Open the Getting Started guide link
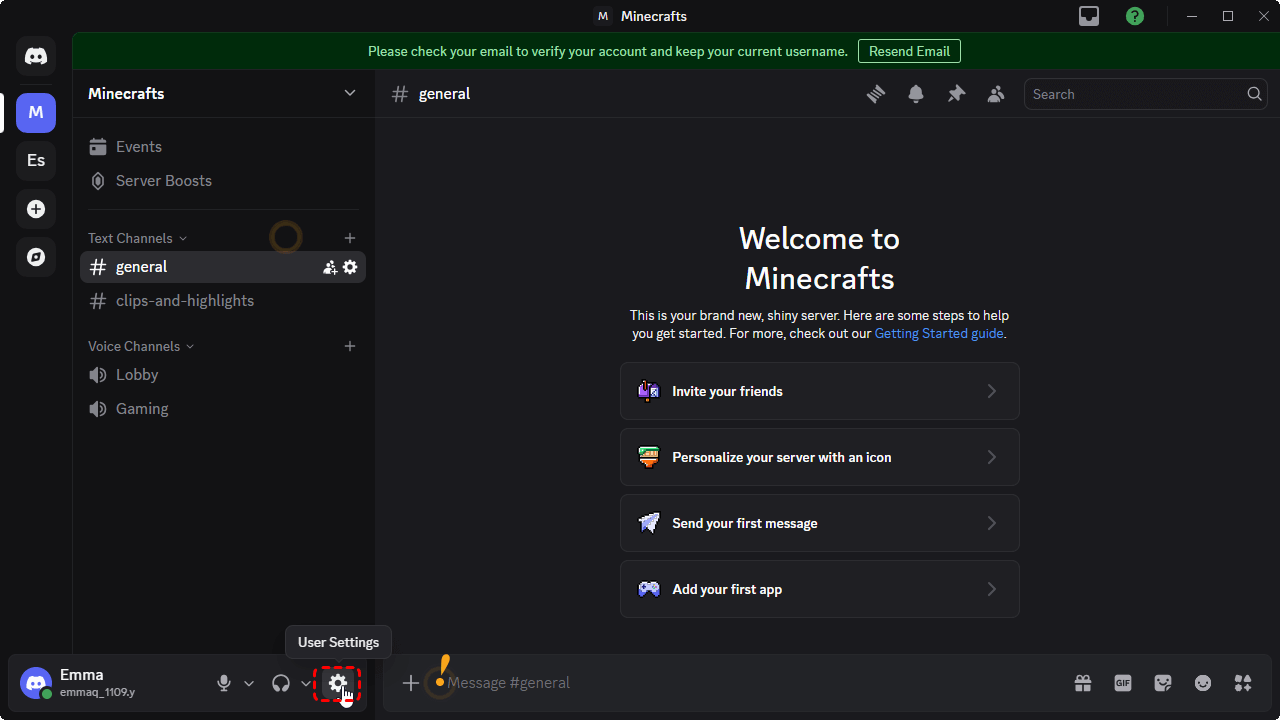1280x720 pixels. click(938, 334)
